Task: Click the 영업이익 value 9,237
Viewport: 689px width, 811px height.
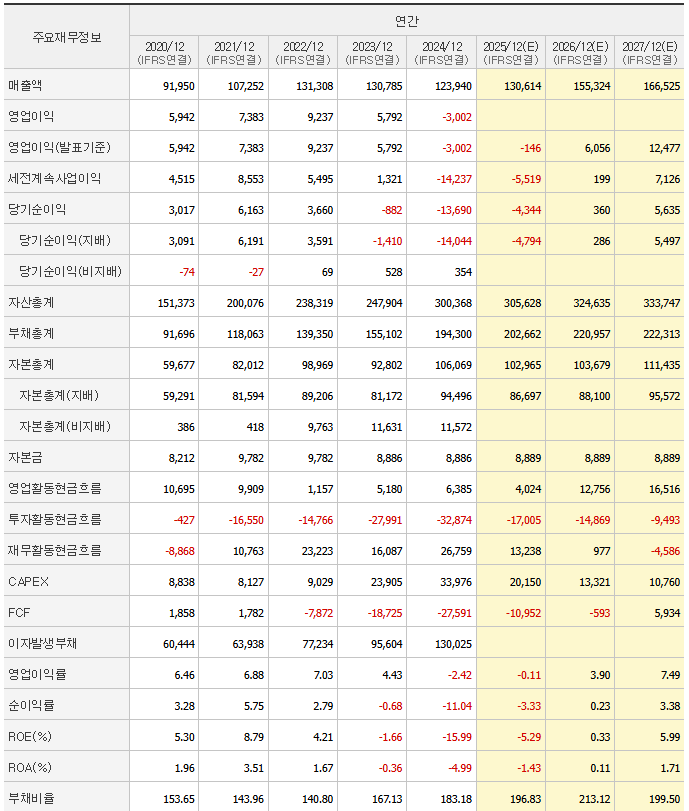Action: [x=320, y=117]
